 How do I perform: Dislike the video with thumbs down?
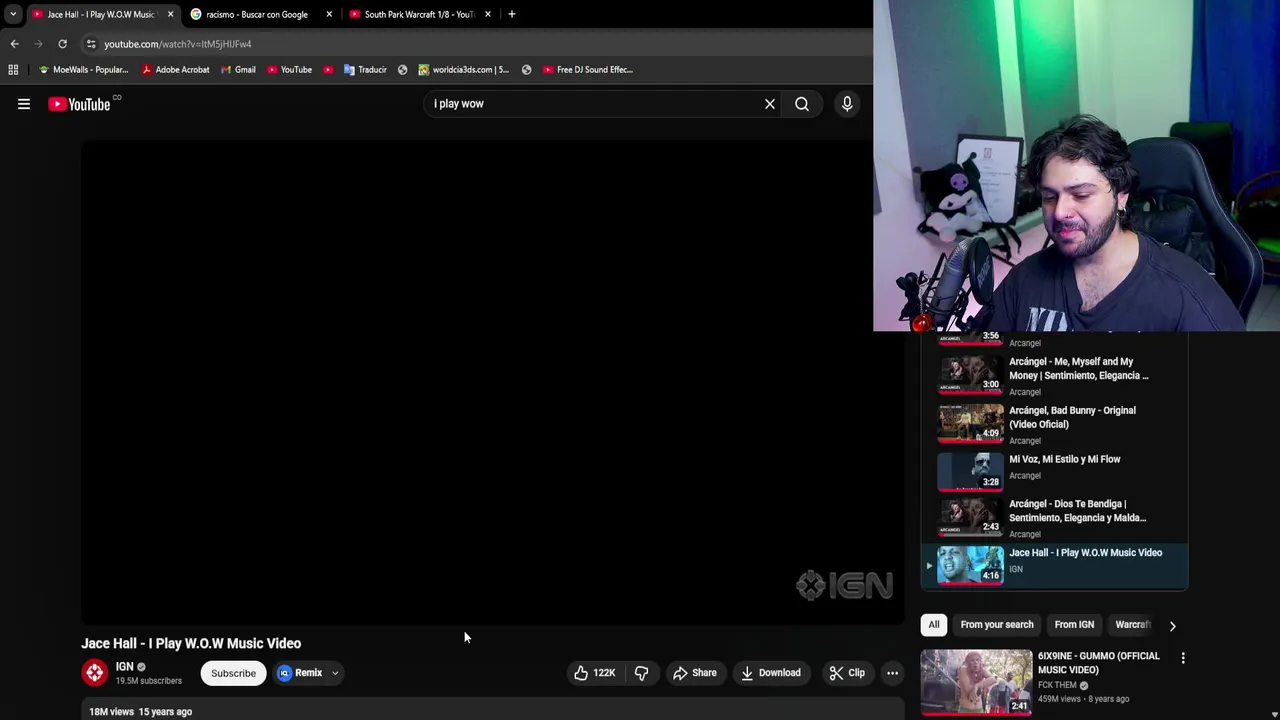pyautogui.click(x=642, y=673)
